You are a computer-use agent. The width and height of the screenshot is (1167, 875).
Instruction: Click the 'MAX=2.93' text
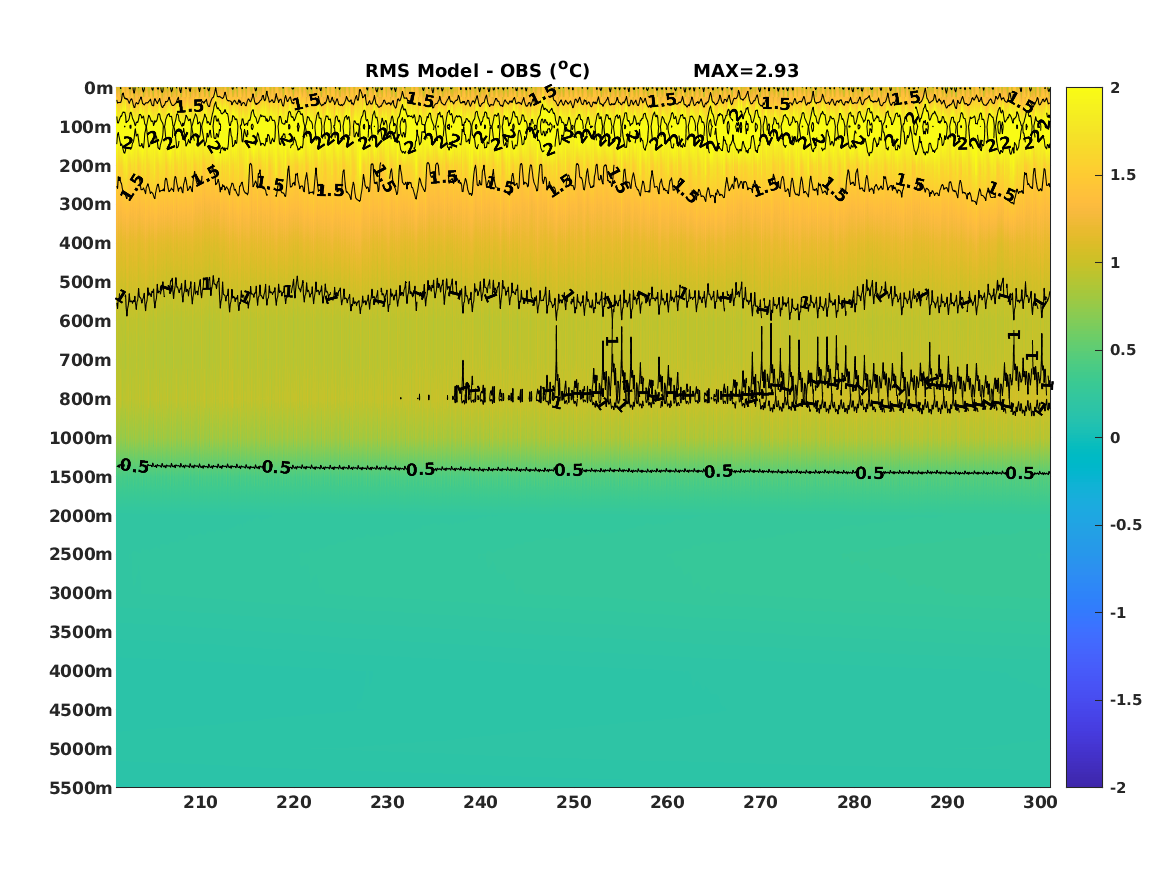[746, 71]
